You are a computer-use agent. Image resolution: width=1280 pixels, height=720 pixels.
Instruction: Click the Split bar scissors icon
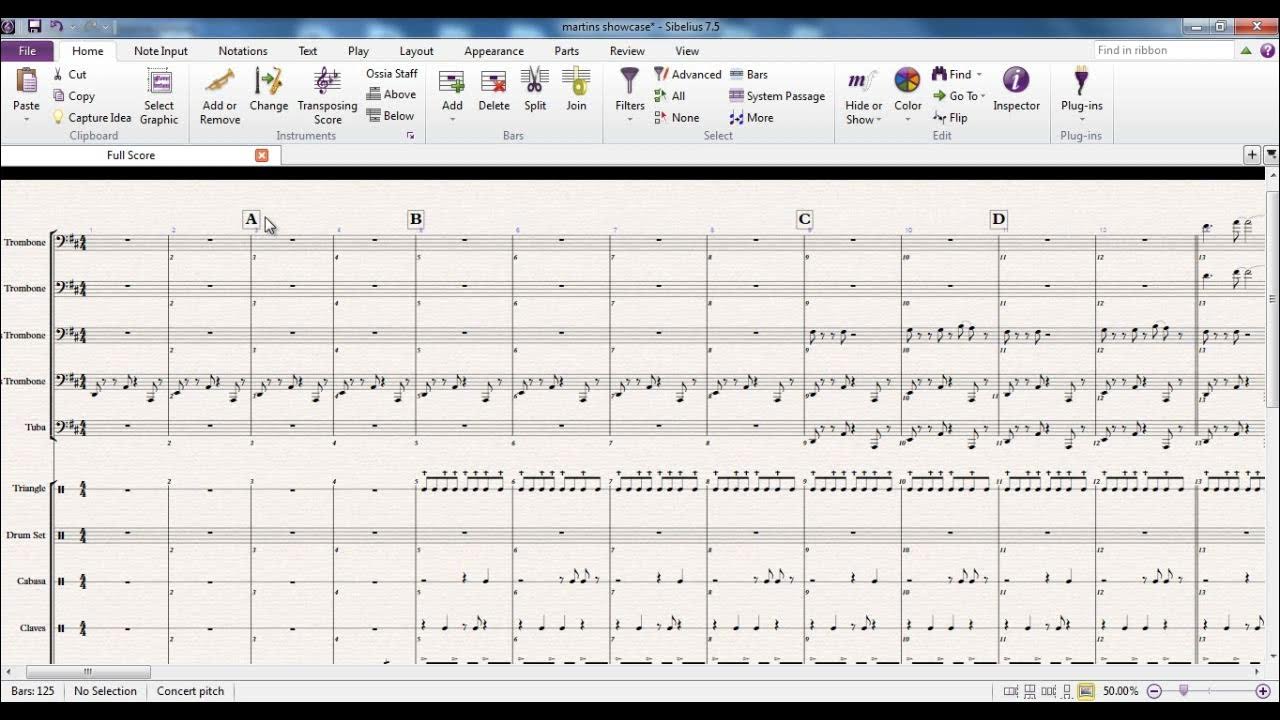[535, 82]
